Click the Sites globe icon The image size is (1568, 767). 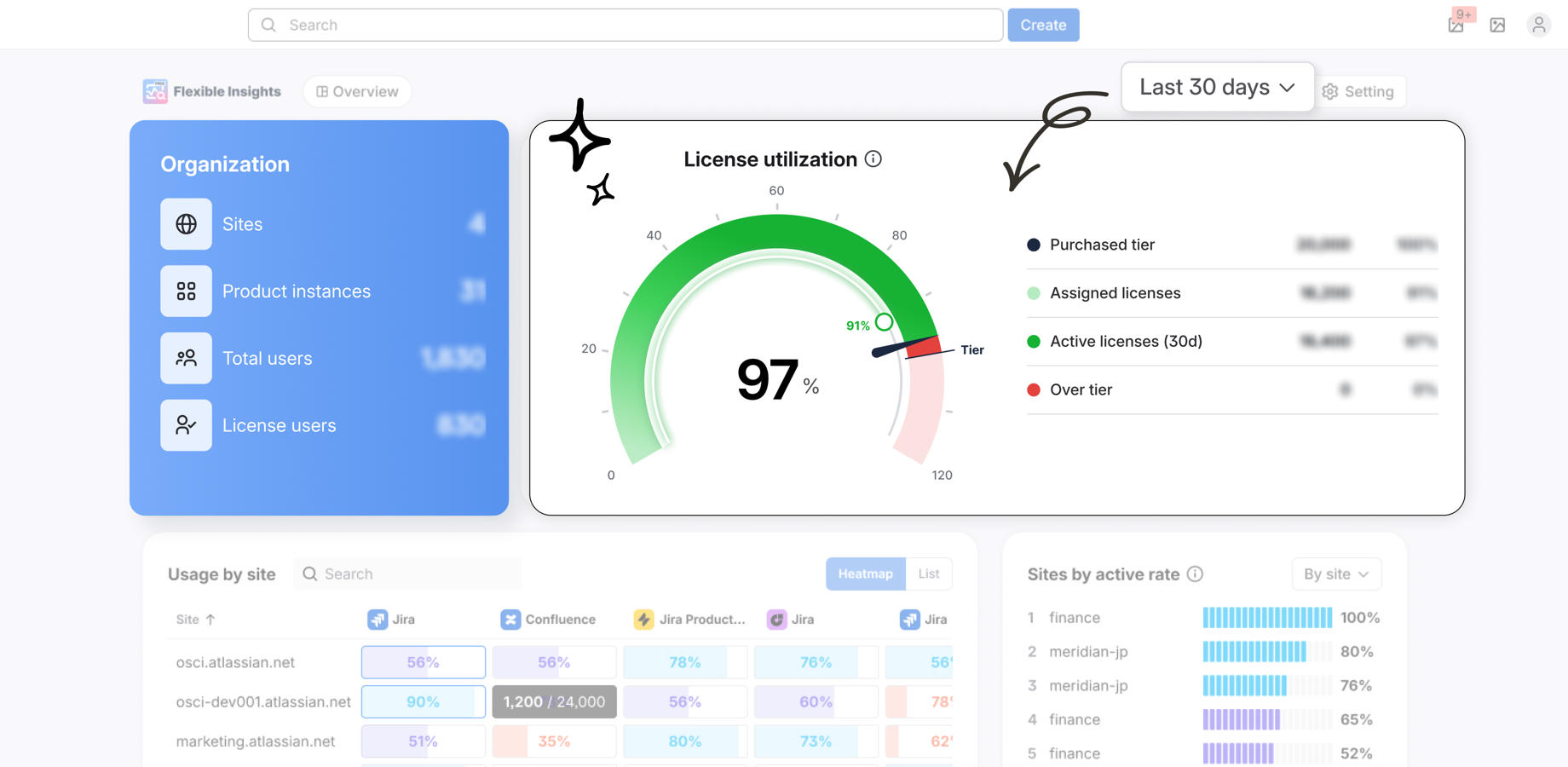pos(186,224)
